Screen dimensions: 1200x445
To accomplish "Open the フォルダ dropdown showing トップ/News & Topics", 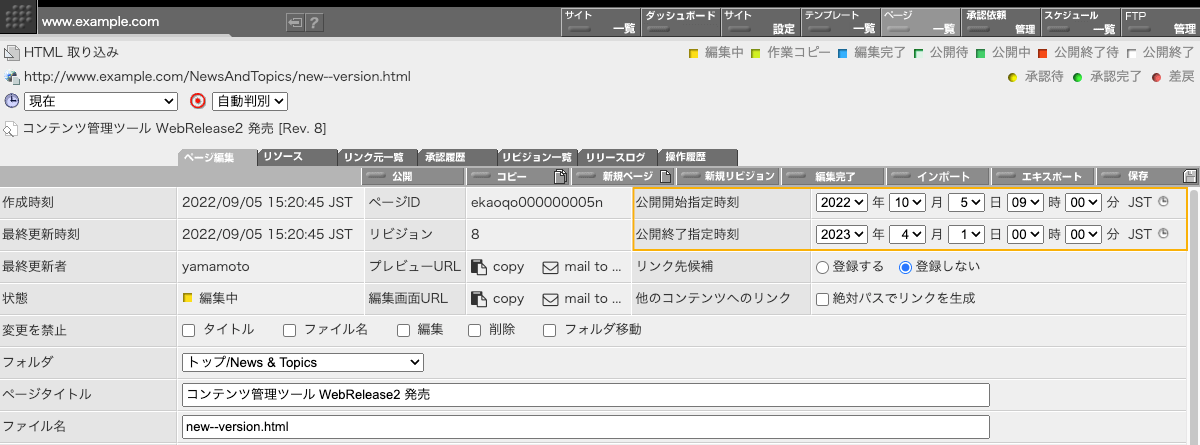I will pyautogui.click(x=302, y=362).
